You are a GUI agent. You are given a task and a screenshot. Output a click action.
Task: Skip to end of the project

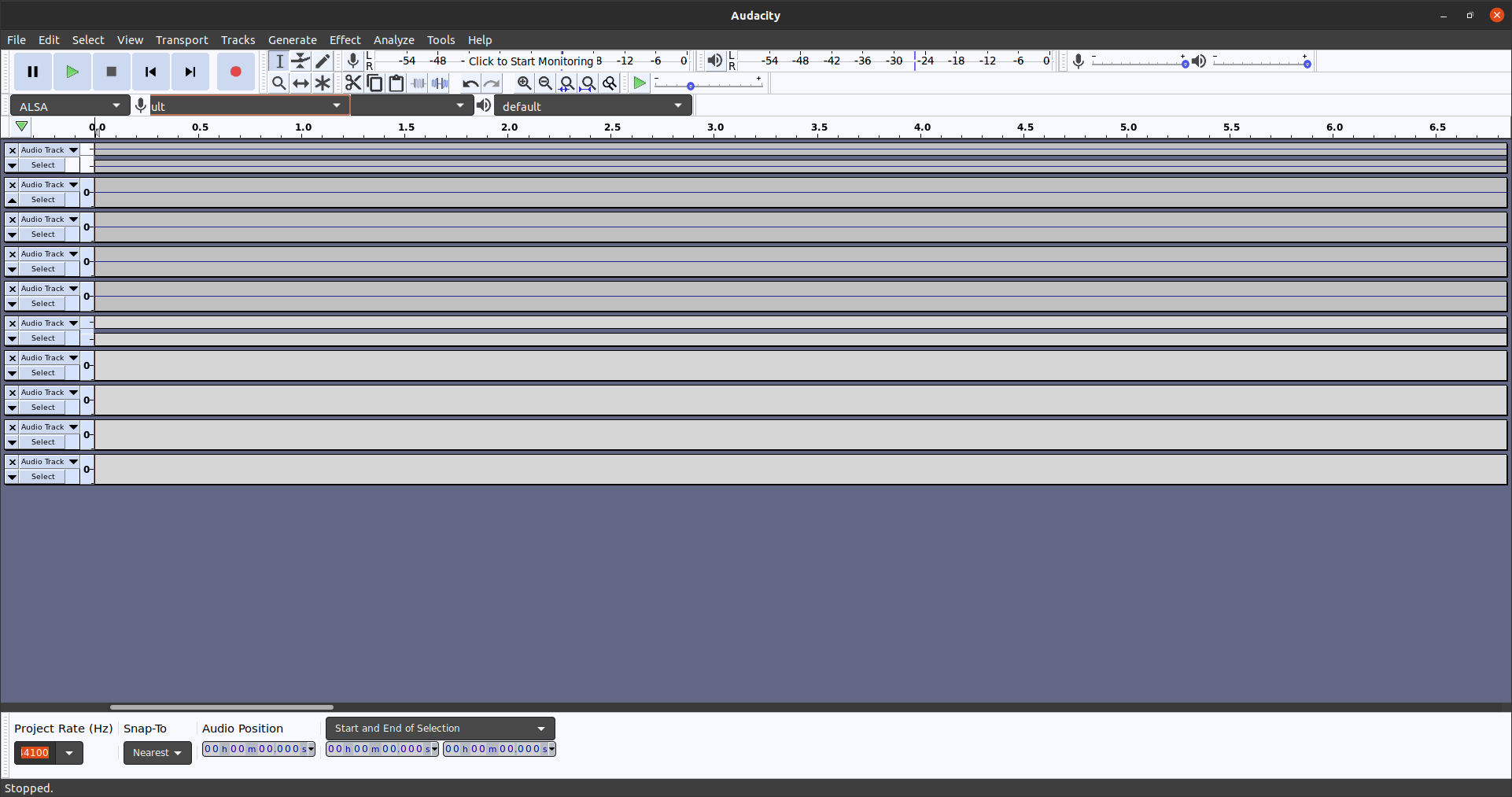[x=190, y=72]
